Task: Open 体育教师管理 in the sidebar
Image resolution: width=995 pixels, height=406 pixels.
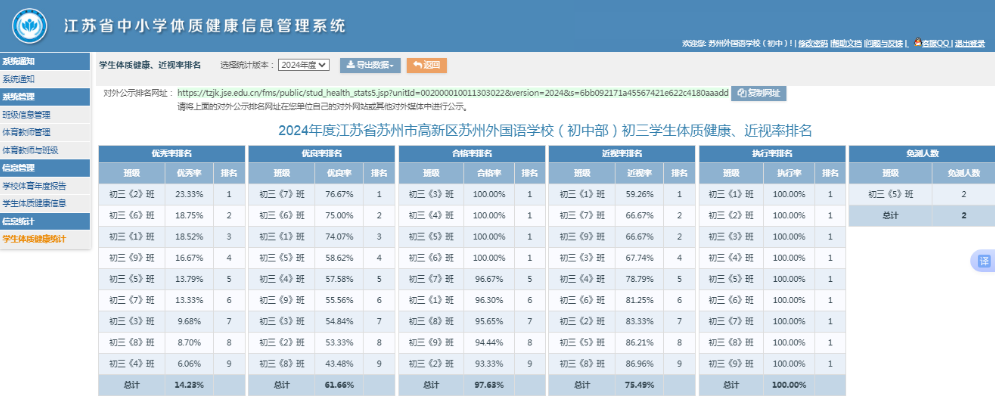Action: point(27,131)
